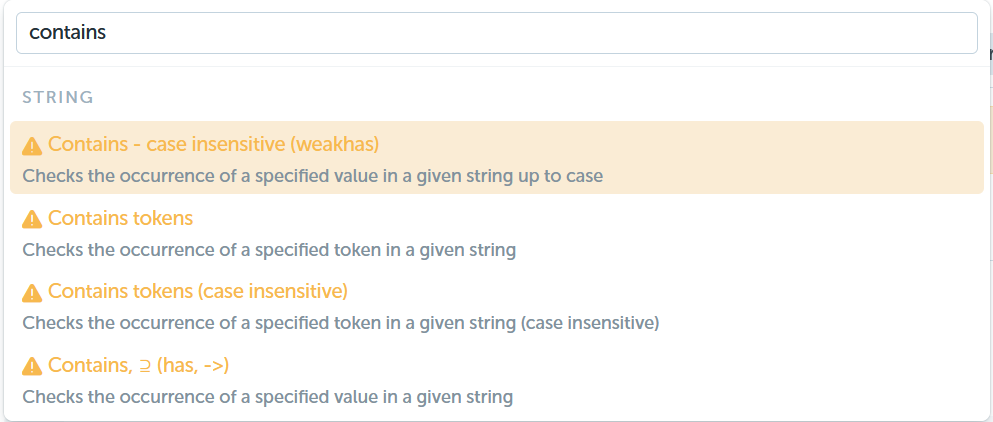Click description about specified token in string
The width and height of the screenshot is (993, 422).
tap(269, 250)
